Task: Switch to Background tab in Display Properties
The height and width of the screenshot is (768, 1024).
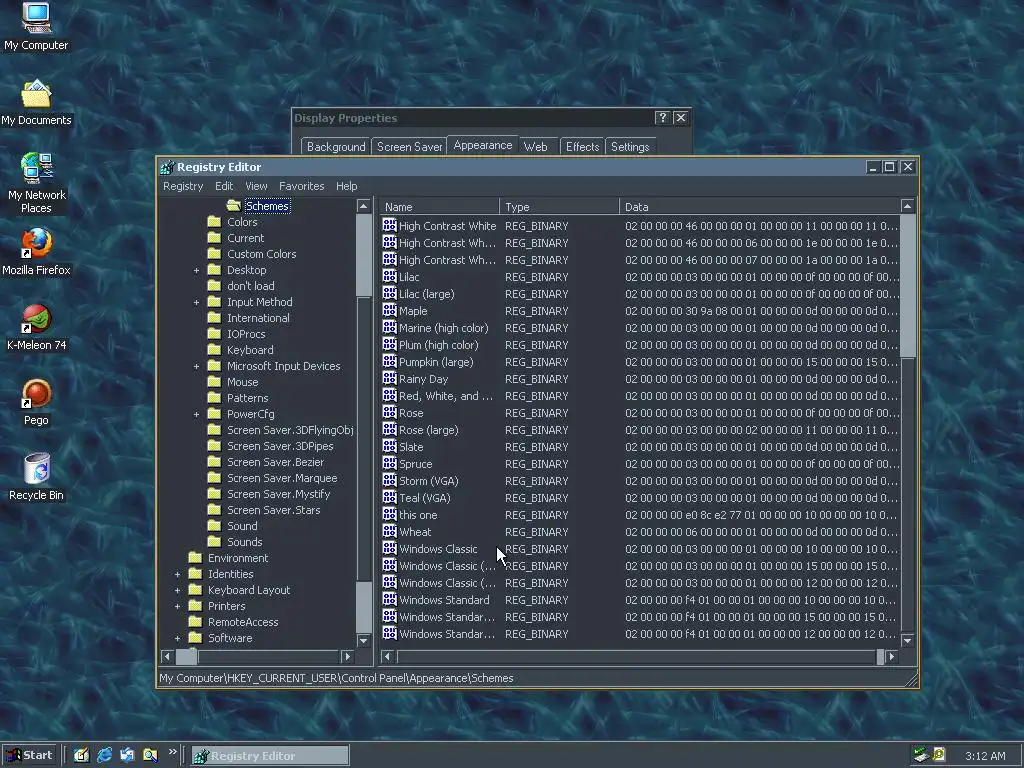Action: [336, 147]
